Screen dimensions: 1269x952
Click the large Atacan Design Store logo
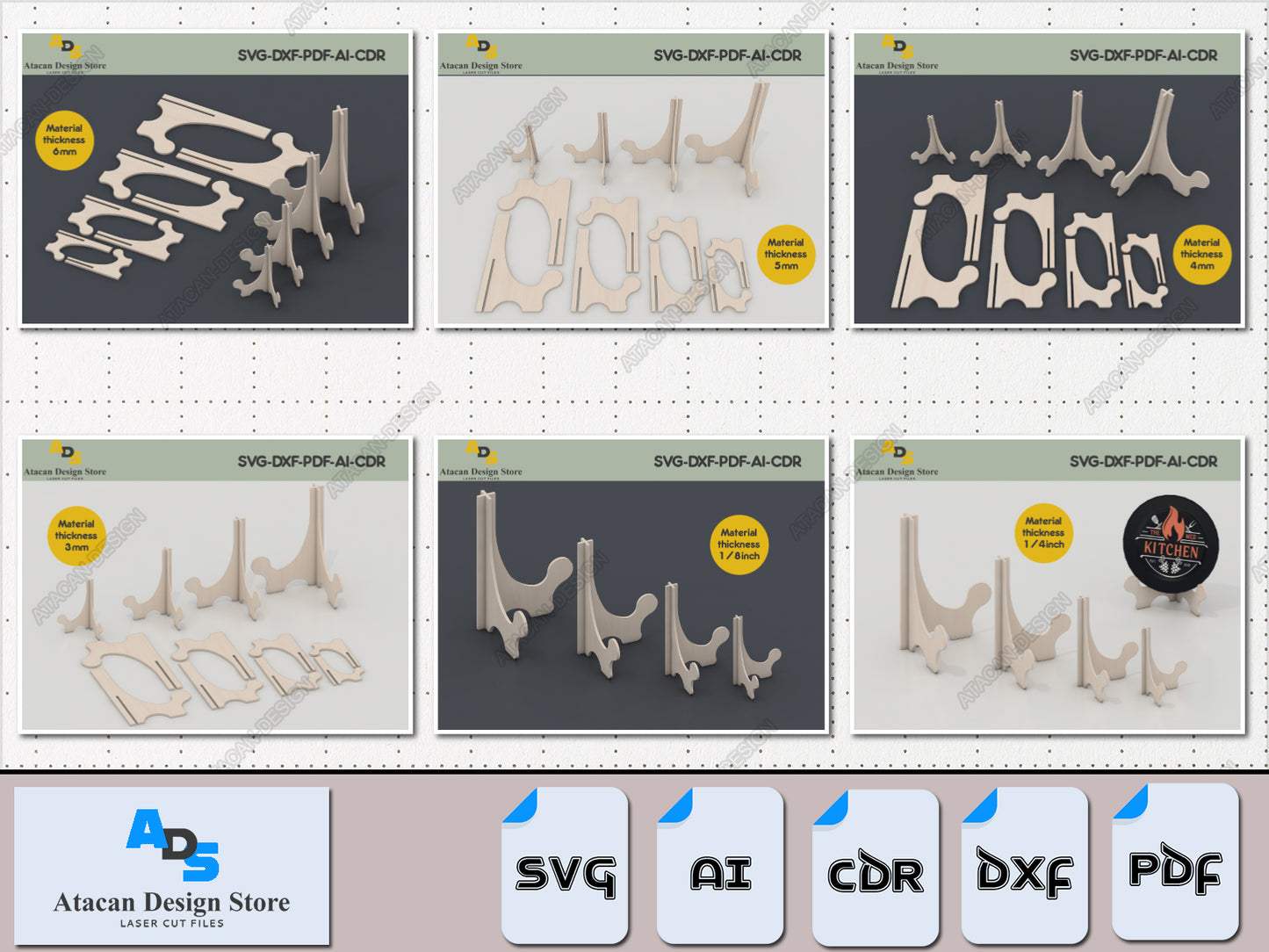pyautogui.click(x=172, y=866)
